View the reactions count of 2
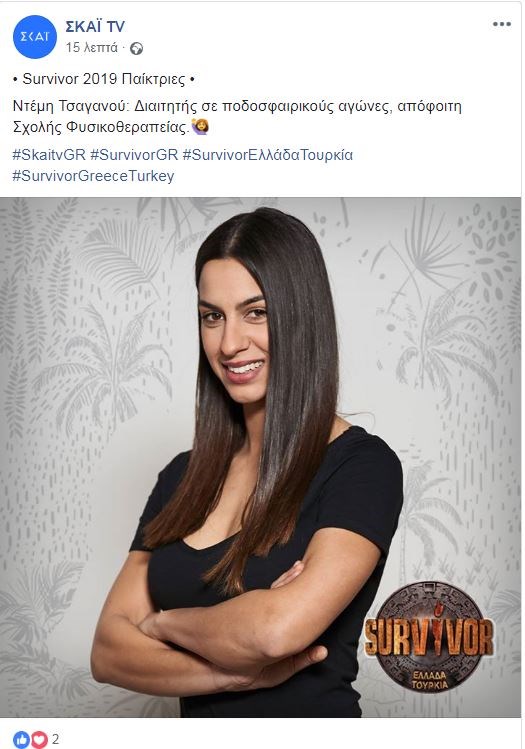 [x=55, y=739]
